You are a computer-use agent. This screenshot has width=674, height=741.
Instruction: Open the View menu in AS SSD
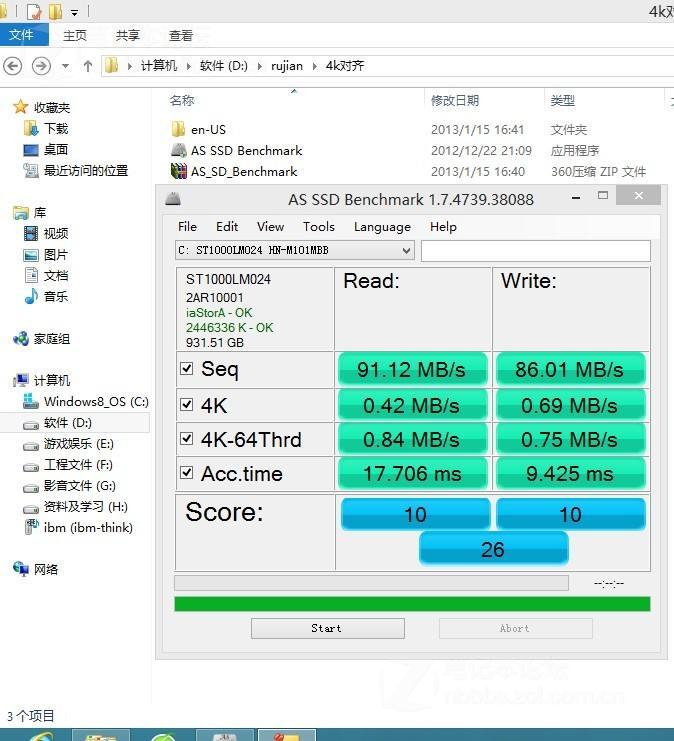coord(270,227)
